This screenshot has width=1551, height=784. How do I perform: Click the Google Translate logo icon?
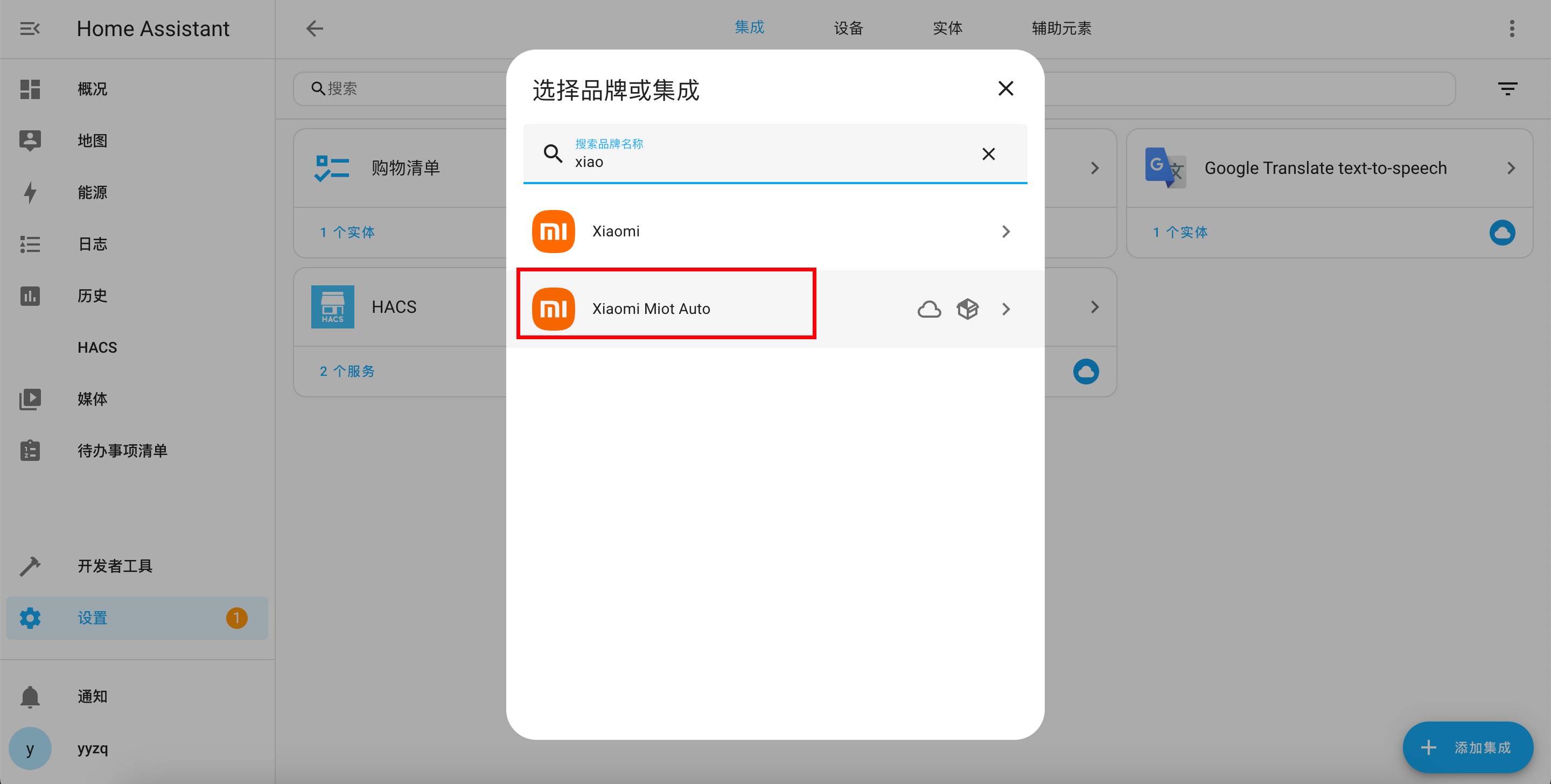(x=1165, y=168)
